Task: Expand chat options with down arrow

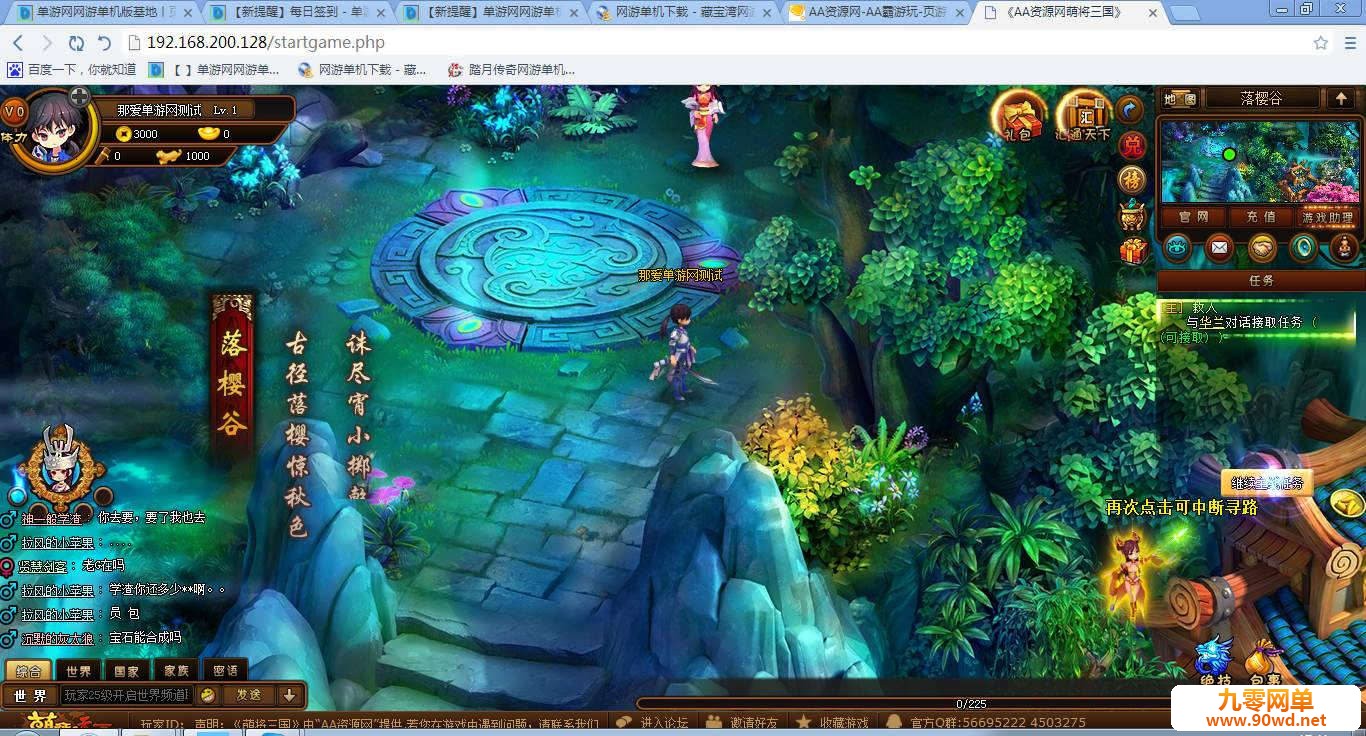Action: point(290,695)
